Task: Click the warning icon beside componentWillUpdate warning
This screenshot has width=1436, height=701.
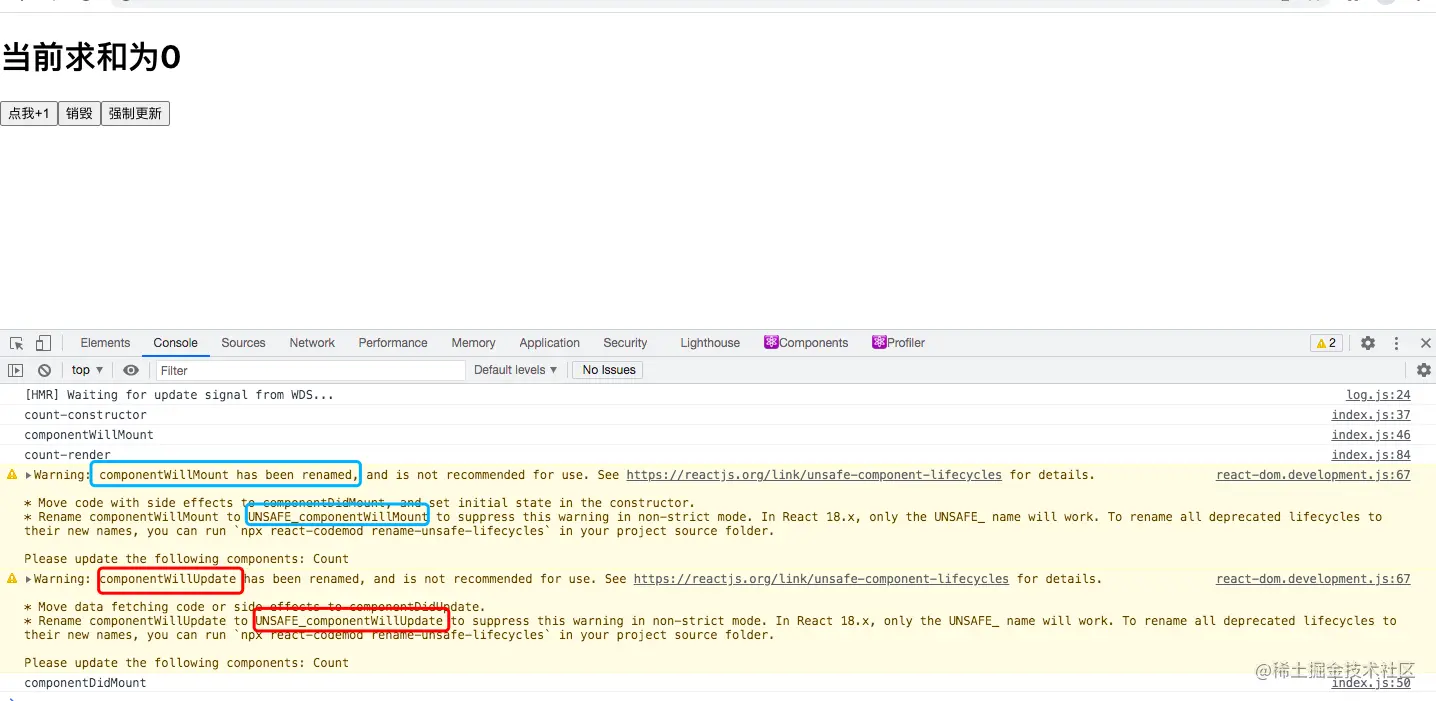Action: tap(12, 579)
